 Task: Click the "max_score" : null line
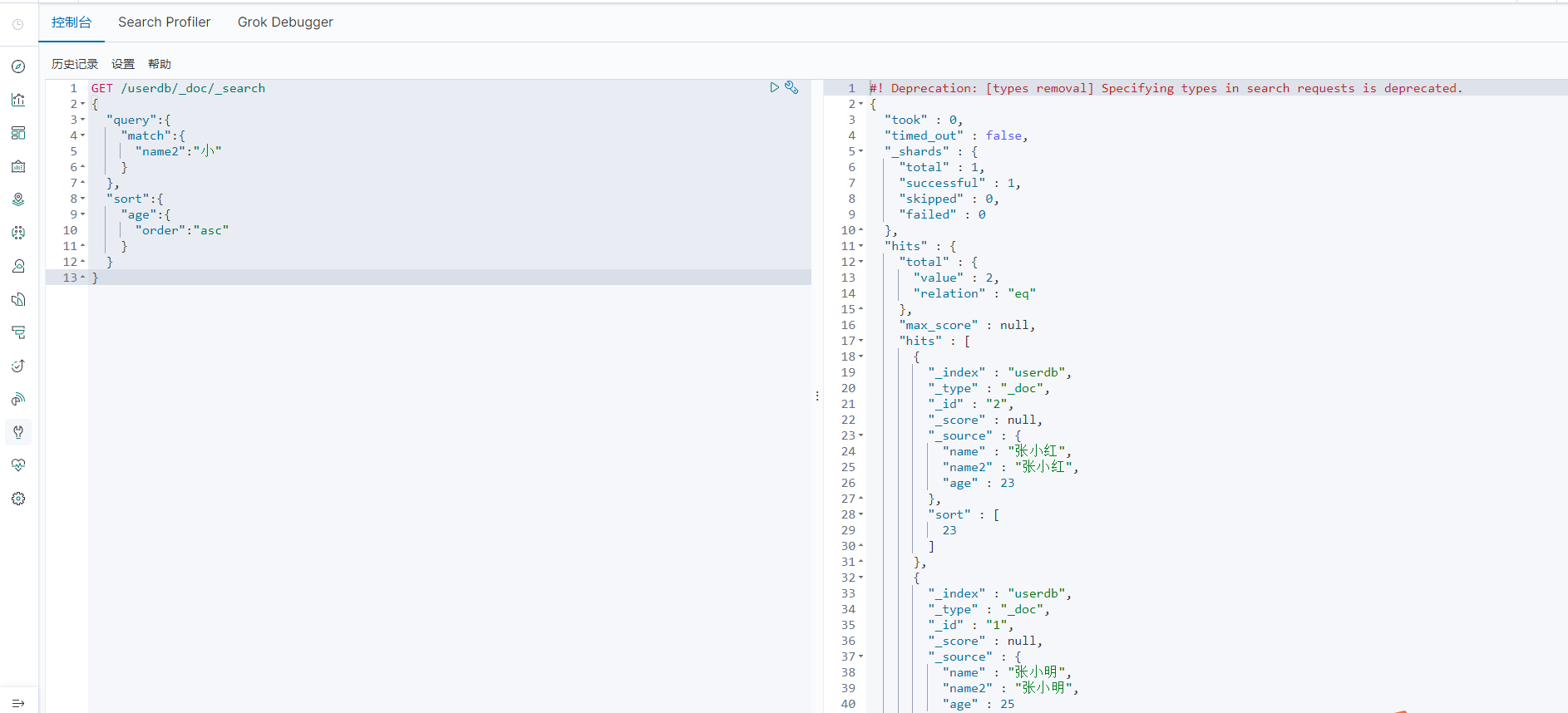967,325
